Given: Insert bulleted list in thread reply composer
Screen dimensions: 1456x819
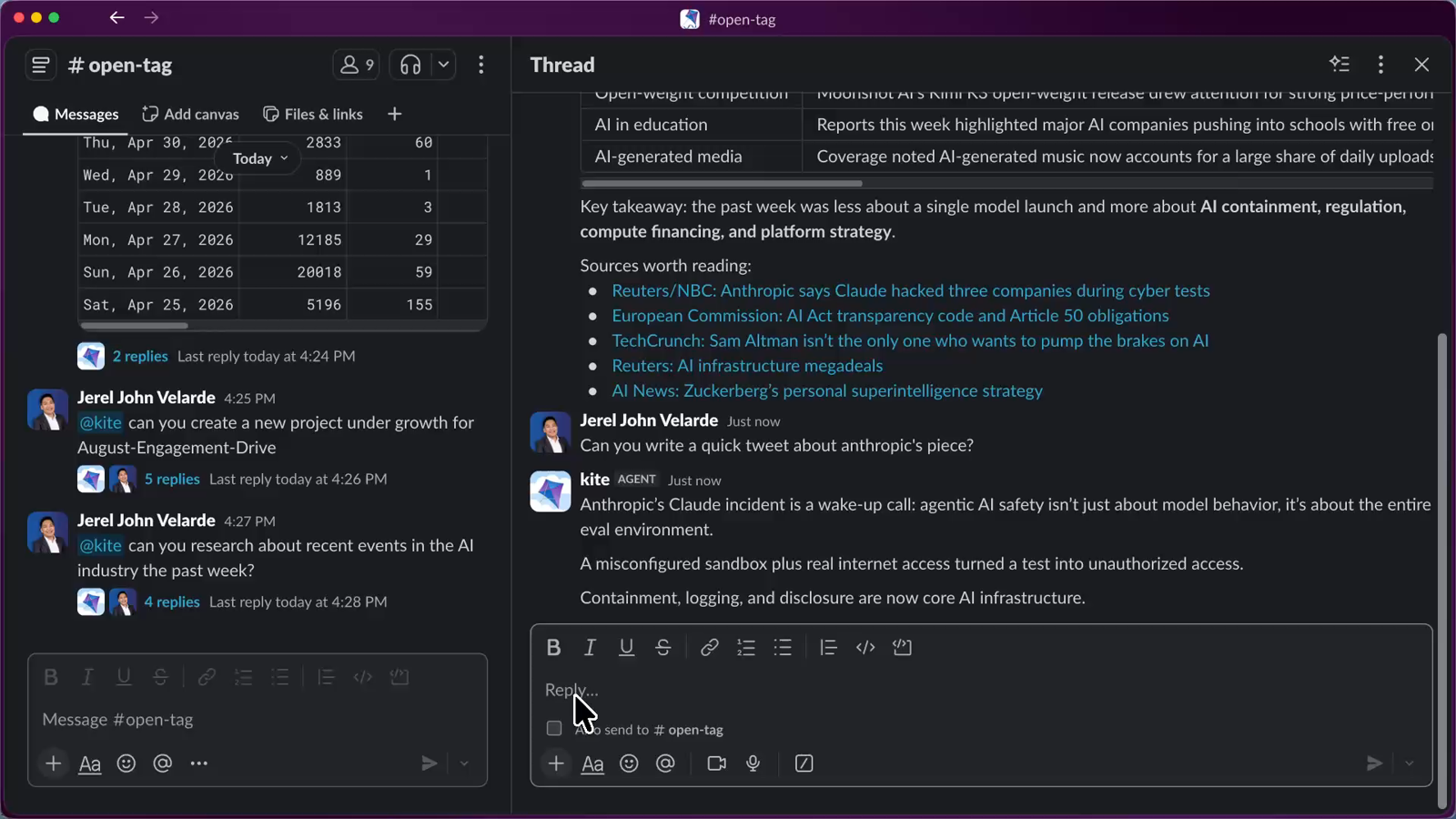Looking at the screenshot, I should (783, 647).
